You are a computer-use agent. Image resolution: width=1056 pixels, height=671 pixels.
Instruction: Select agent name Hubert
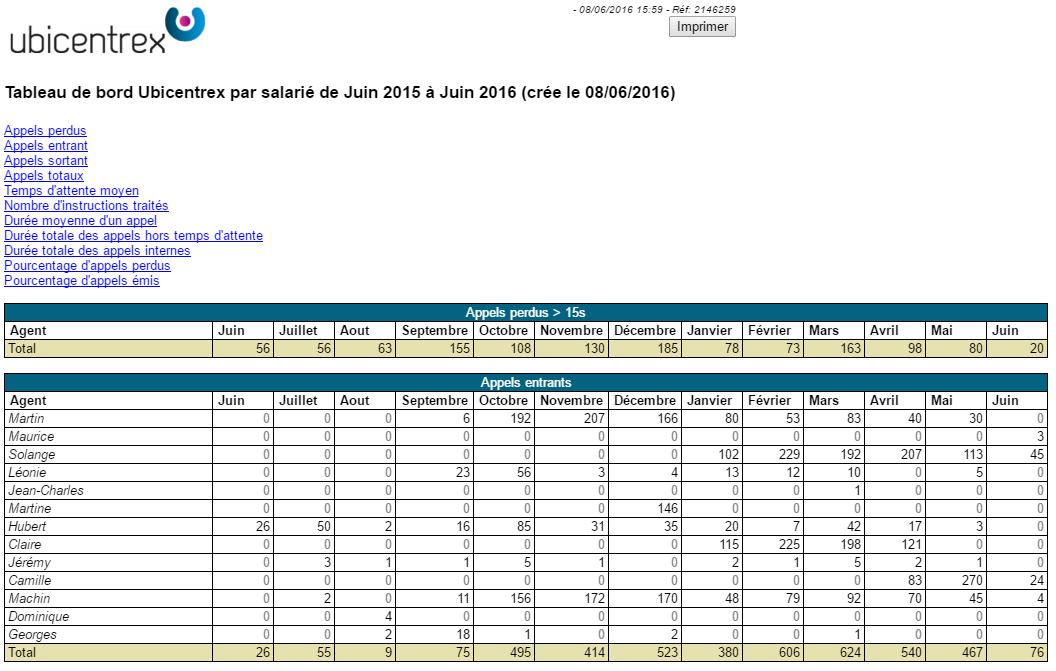27,526
